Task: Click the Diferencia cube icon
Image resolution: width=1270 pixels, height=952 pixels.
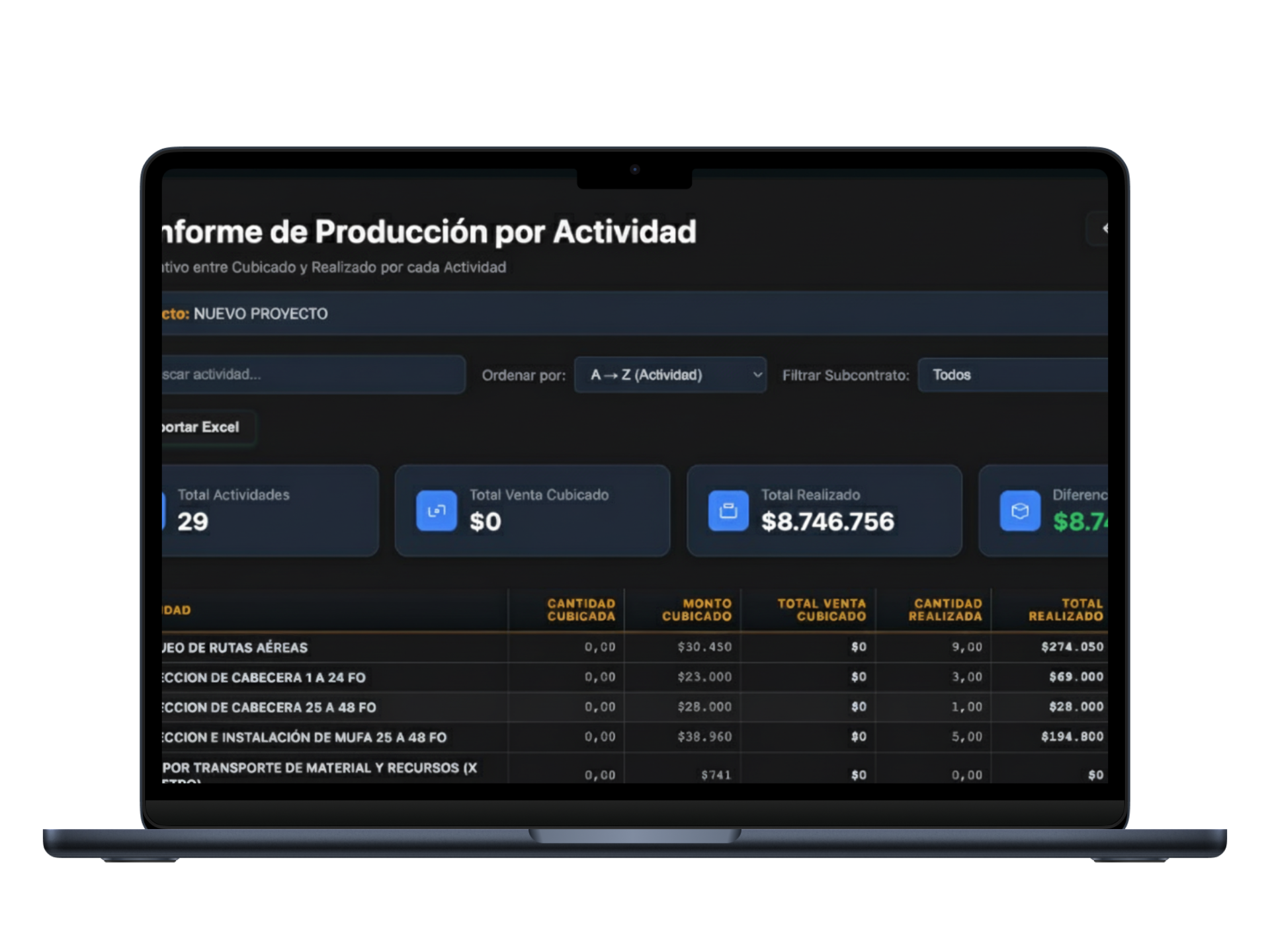Action: 1020,510
